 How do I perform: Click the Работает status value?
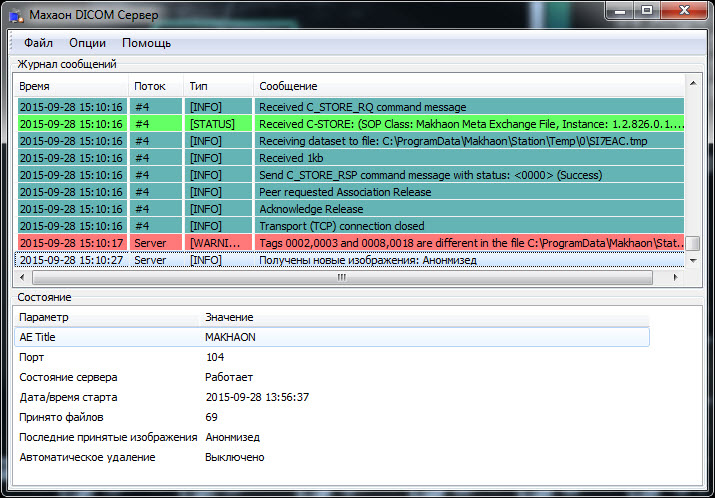point(229,377)
